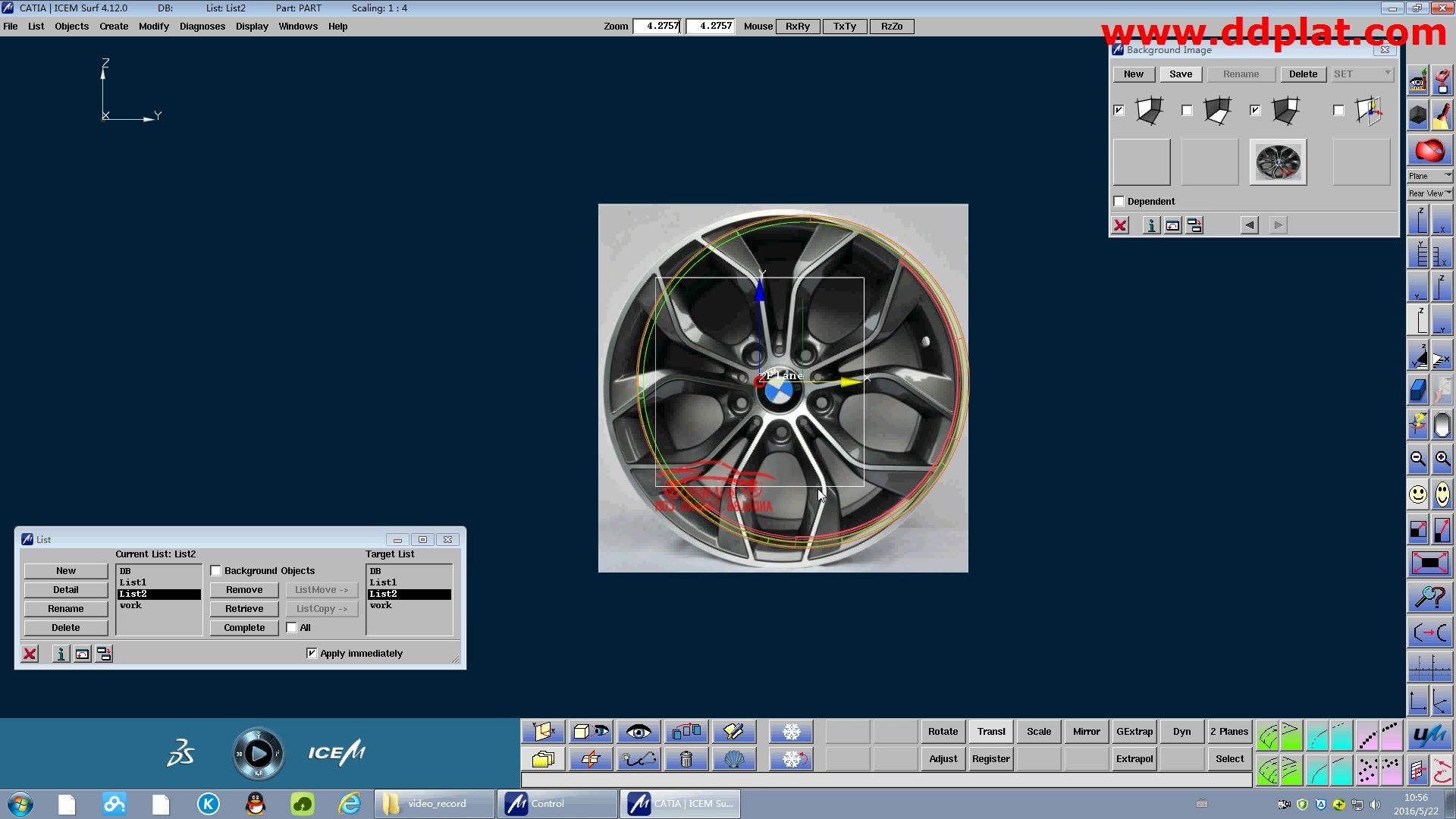Click the eye visibility toolbar icon
This screenshot has height=819, width=1456.
pos(639,732)
